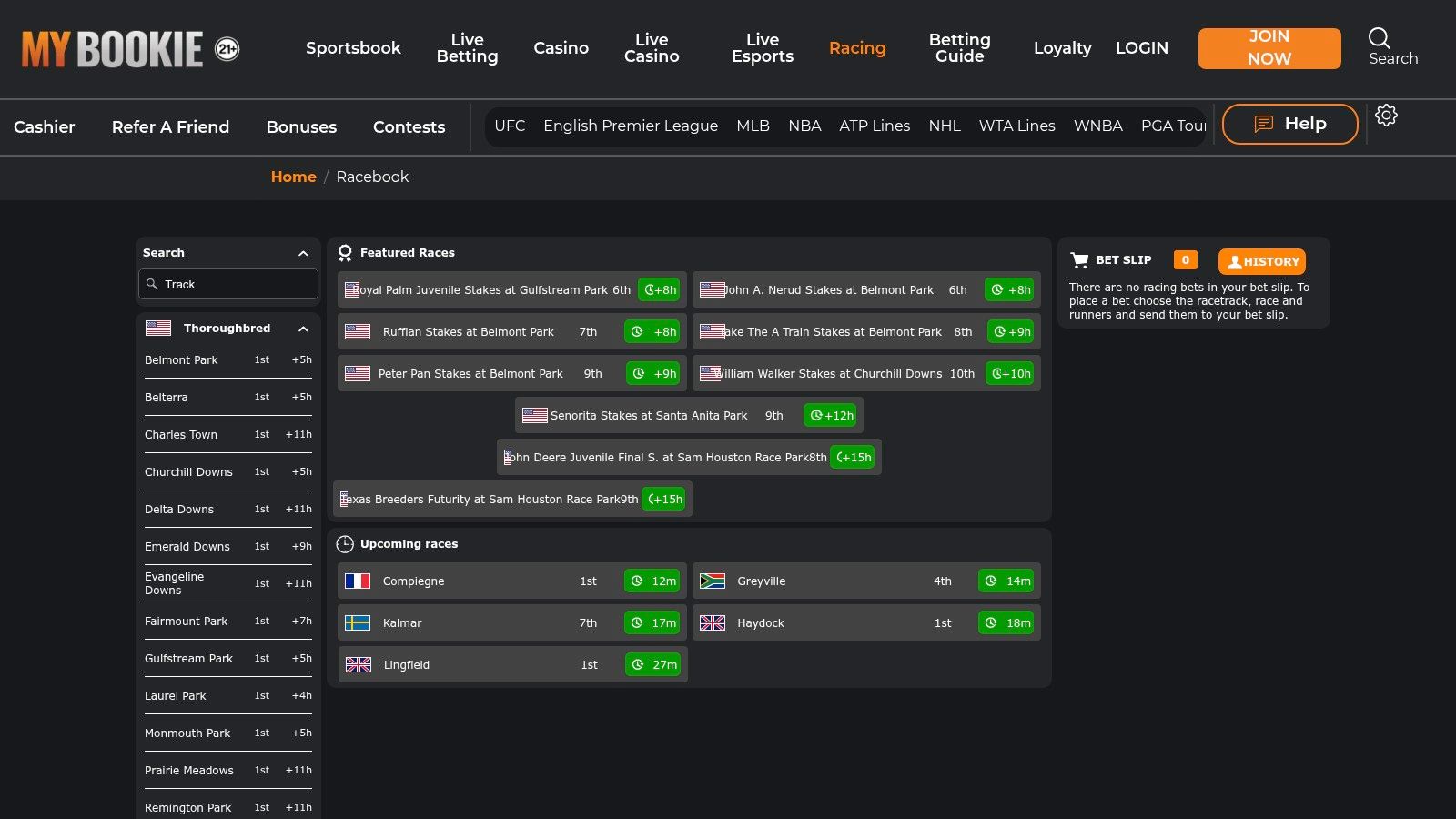This screenshot has width=1456, height=819.
Task: Click the bet slip cart icon
Action: pyautogui.click(x=1079, y=260)
